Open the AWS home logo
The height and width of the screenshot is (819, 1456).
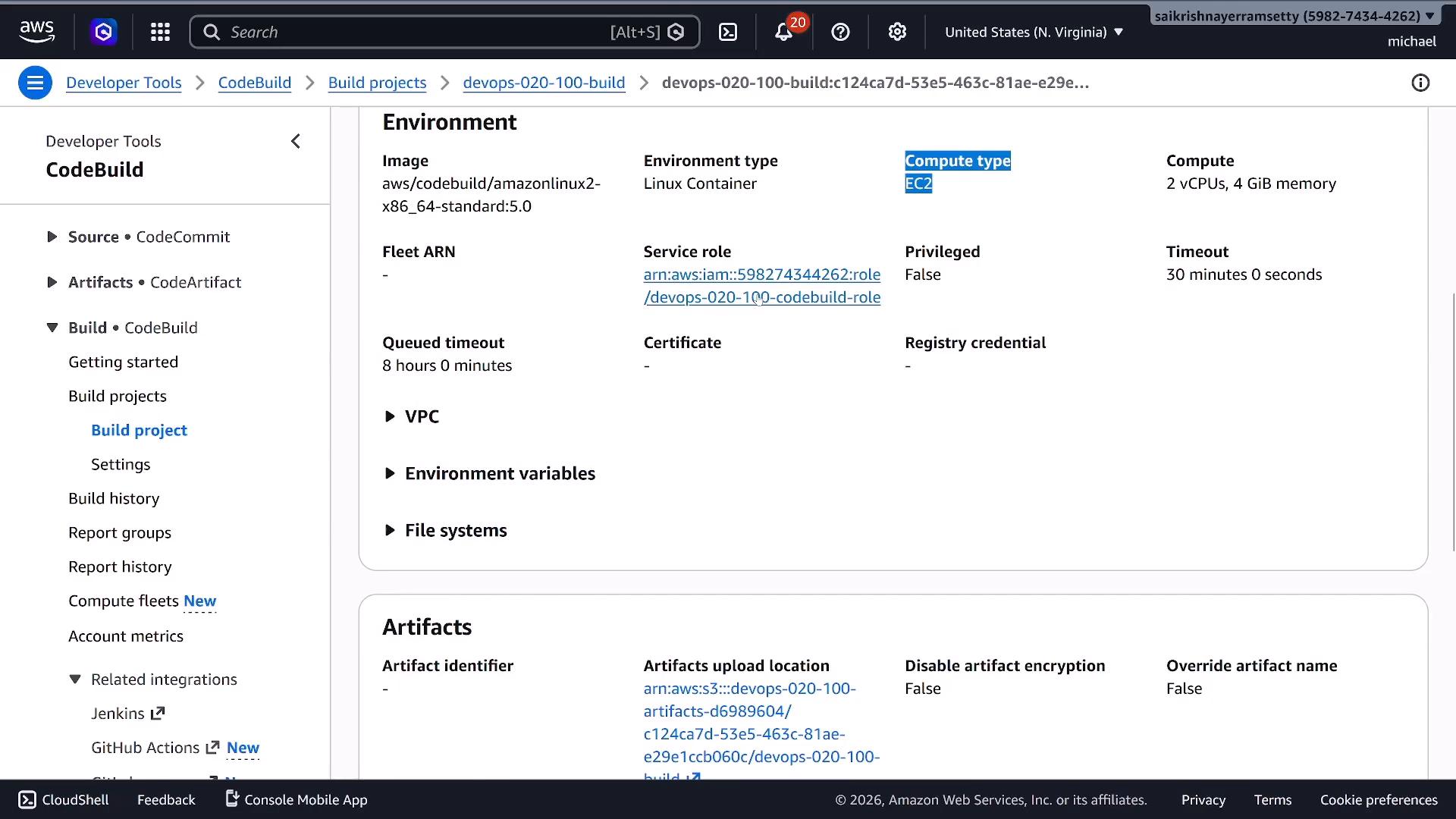coord(36,32)
